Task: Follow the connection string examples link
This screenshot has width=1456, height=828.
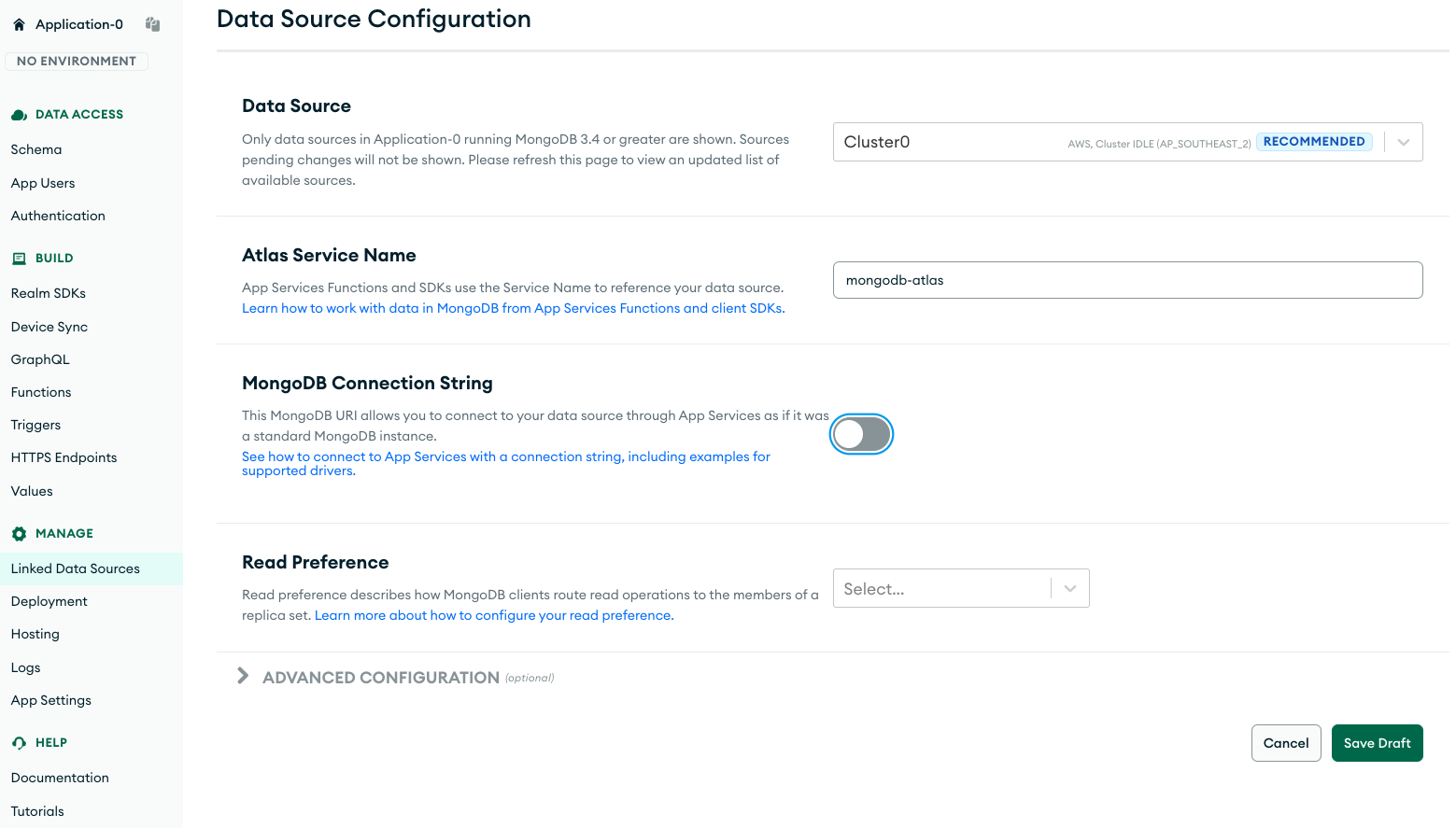Action: pos(505,457)
